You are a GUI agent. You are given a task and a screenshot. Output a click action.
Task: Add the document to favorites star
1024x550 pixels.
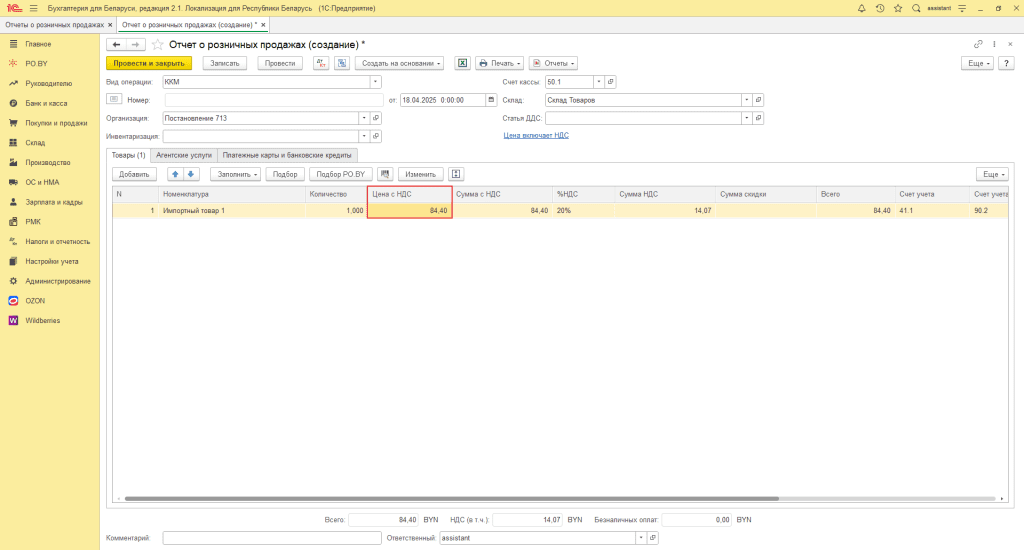[157, 44]
